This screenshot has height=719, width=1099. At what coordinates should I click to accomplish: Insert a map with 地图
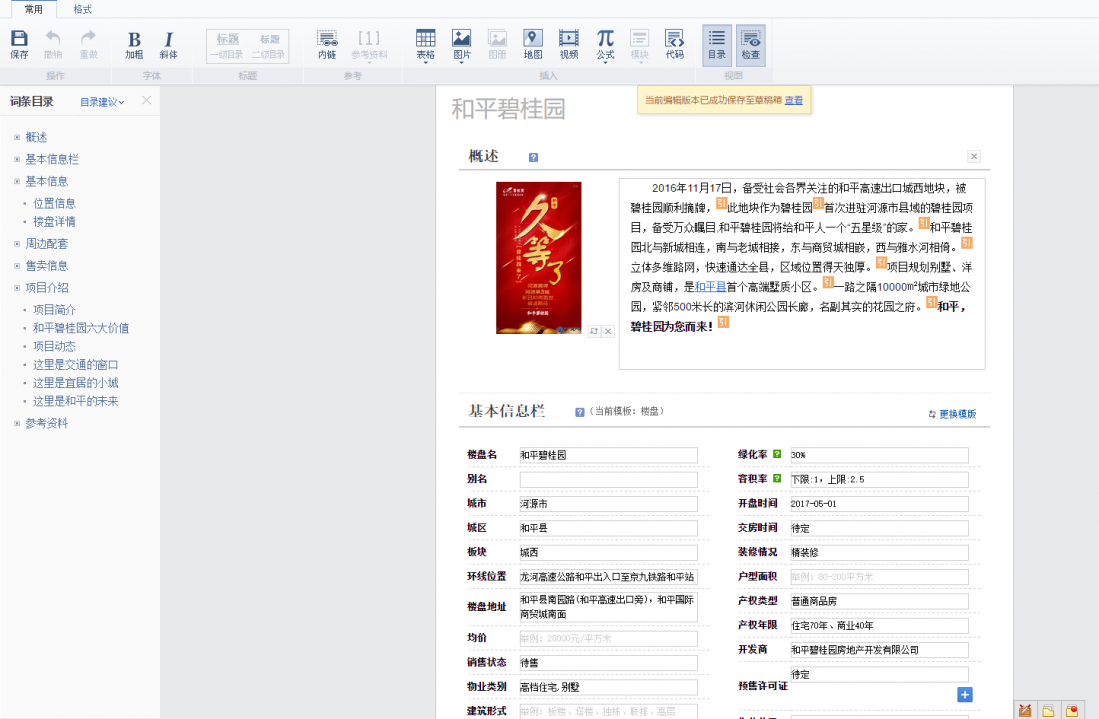533,44
